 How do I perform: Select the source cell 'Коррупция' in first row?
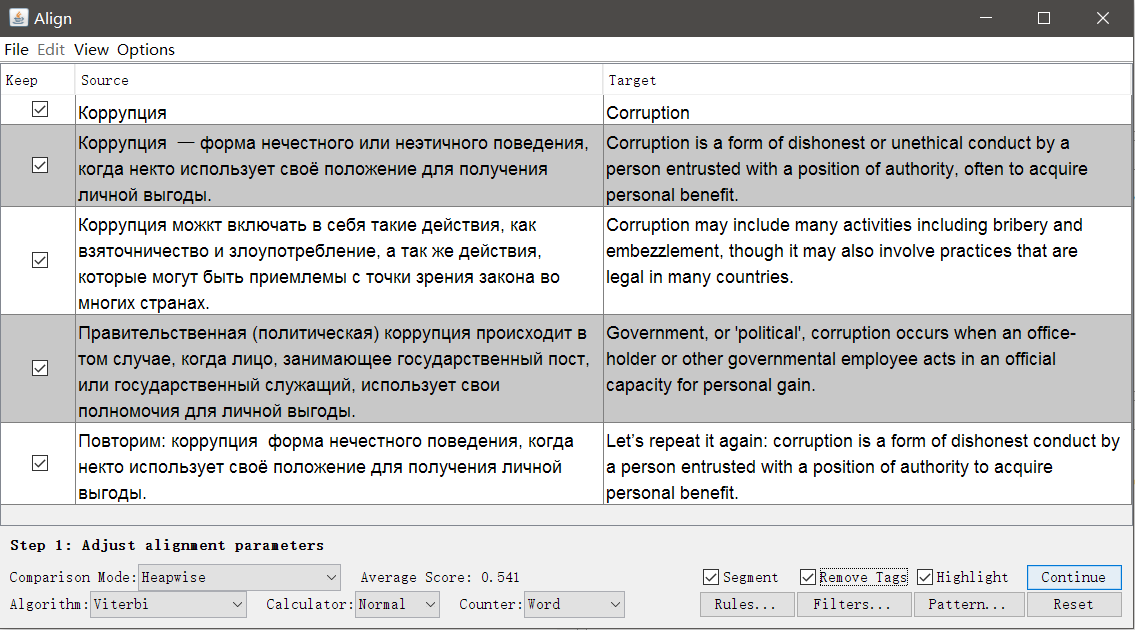(x=339, y=110)
